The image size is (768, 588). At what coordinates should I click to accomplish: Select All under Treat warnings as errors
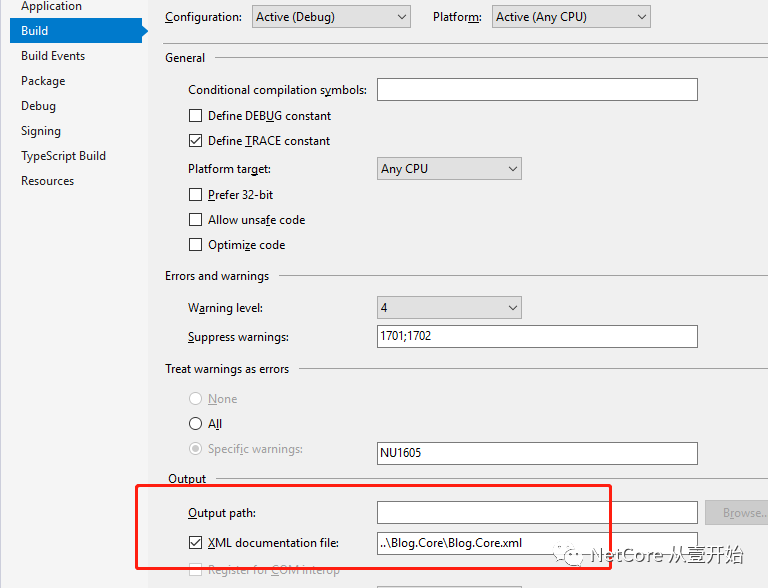(x=195, y=423)
